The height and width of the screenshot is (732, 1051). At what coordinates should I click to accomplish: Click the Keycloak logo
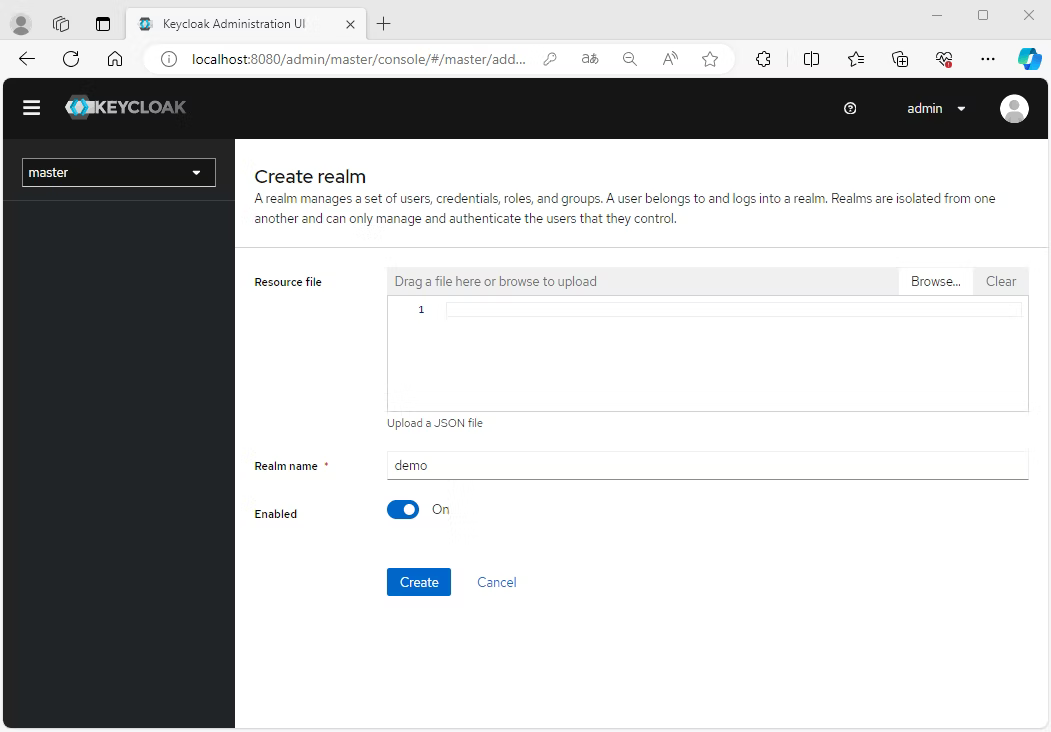126,108
